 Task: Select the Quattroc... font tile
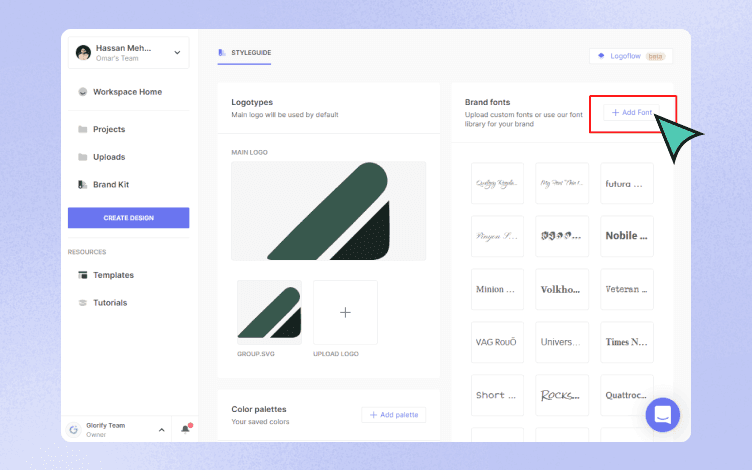pos(627,395)
